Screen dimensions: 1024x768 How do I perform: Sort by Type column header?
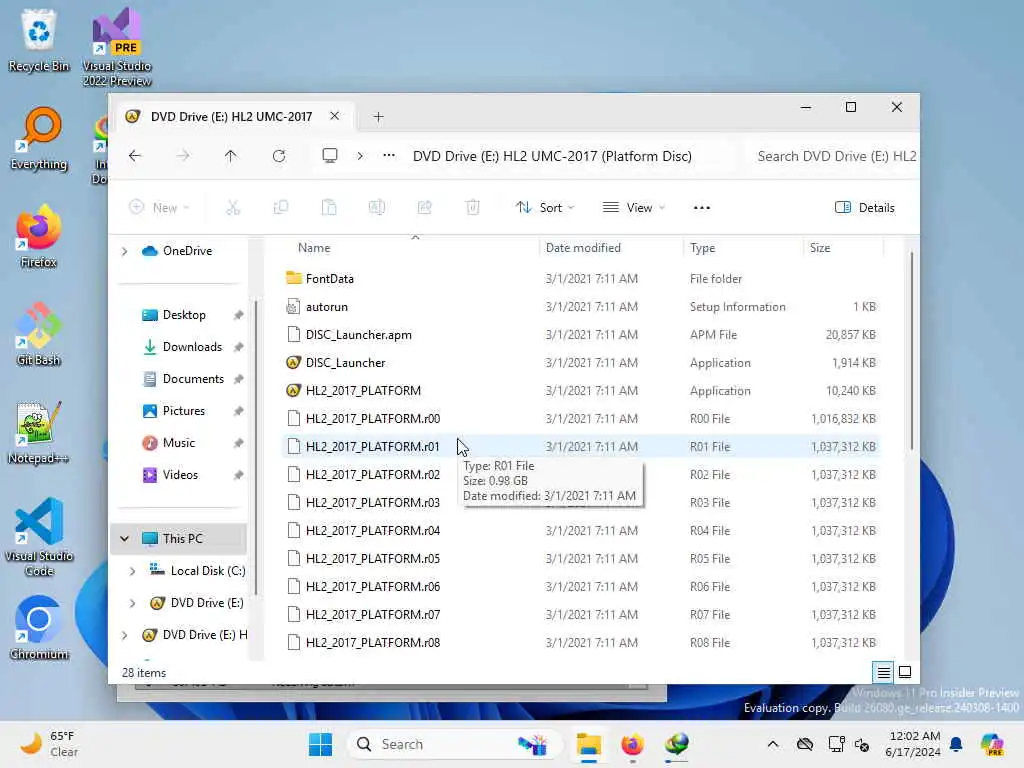703,248
